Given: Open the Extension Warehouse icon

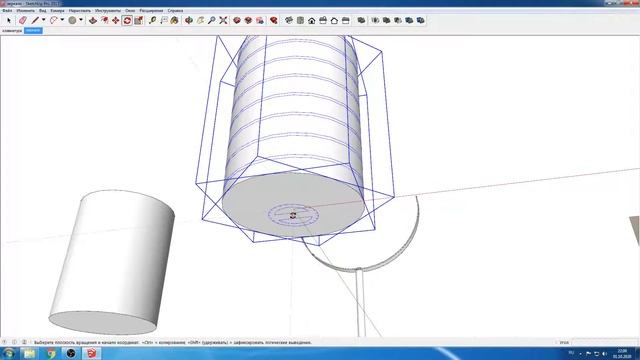Looking at the screenshot, I should 260,20.
